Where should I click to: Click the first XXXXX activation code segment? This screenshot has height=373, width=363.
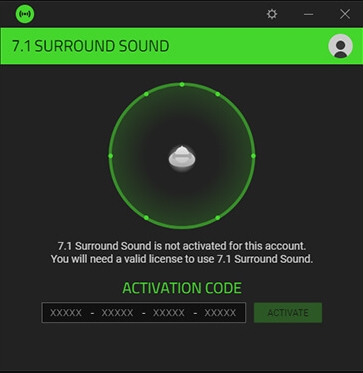66,313
